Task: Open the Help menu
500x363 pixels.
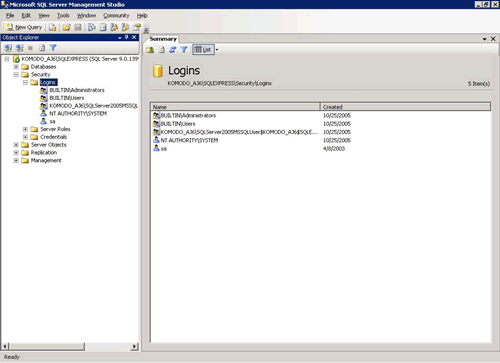Action: tap(142, 16)
